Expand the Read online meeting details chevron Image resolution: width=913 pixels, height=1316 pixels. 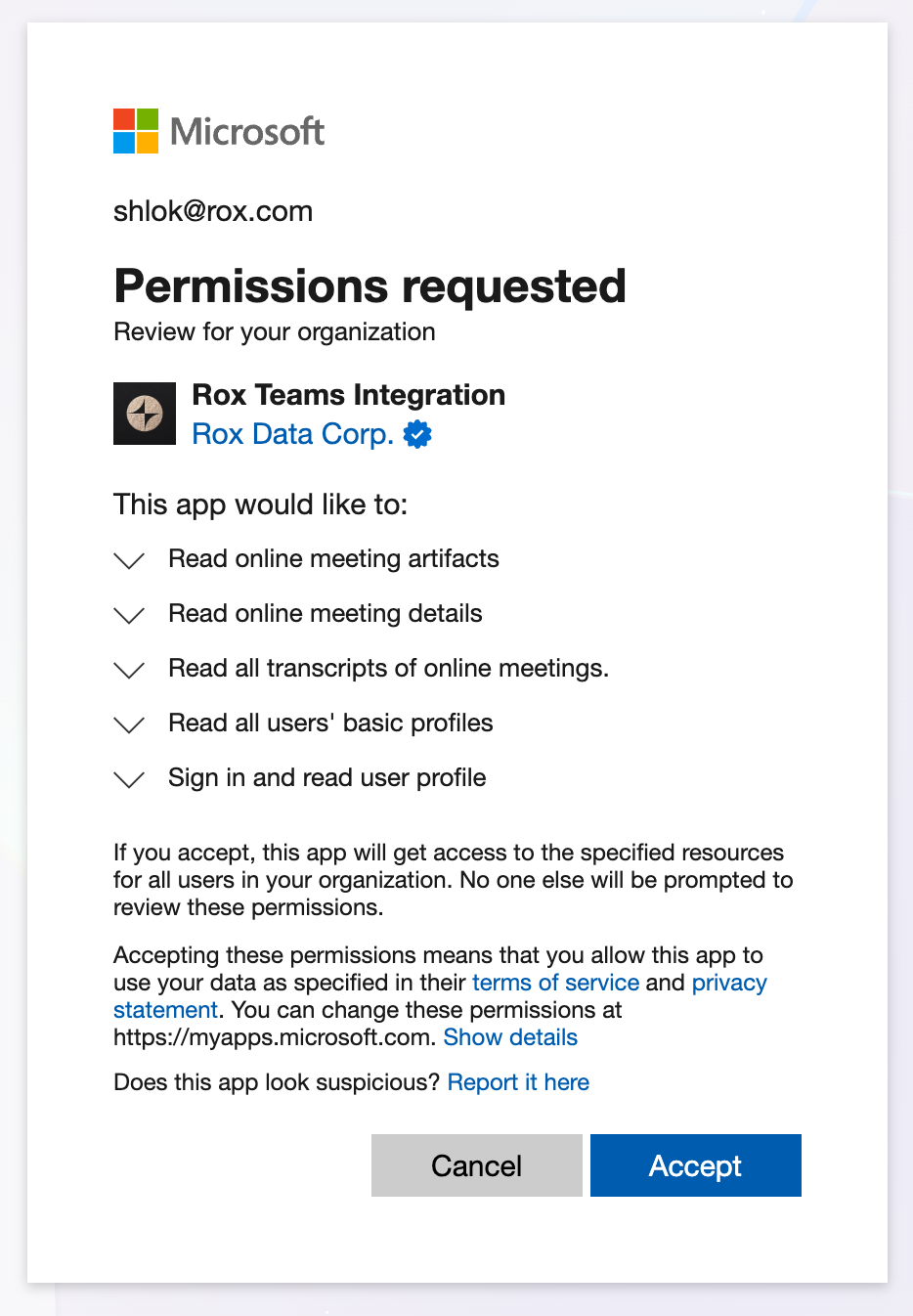tap(129, 615)
